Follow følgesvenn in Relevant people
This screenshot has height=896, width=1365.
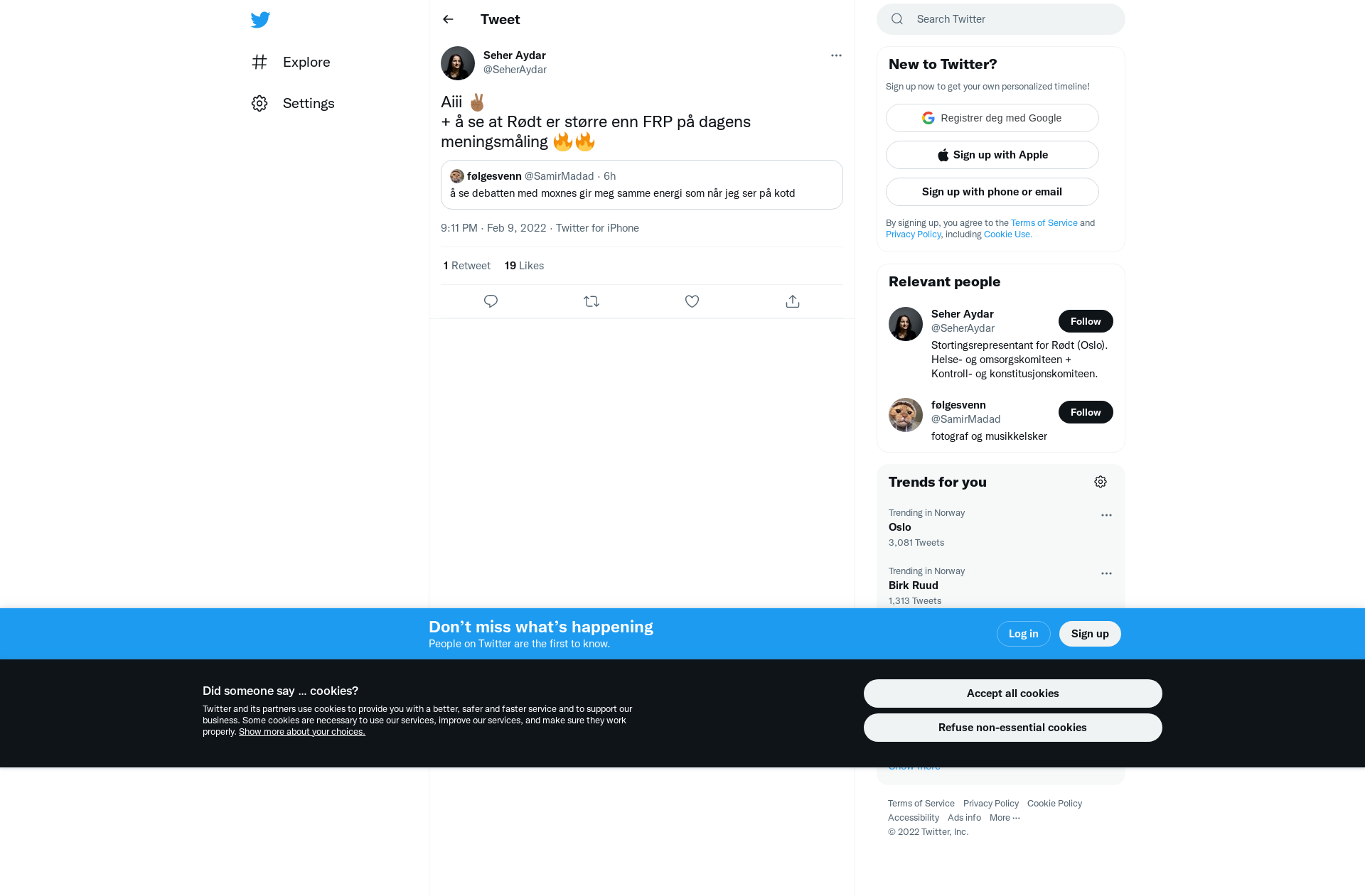1086,412
